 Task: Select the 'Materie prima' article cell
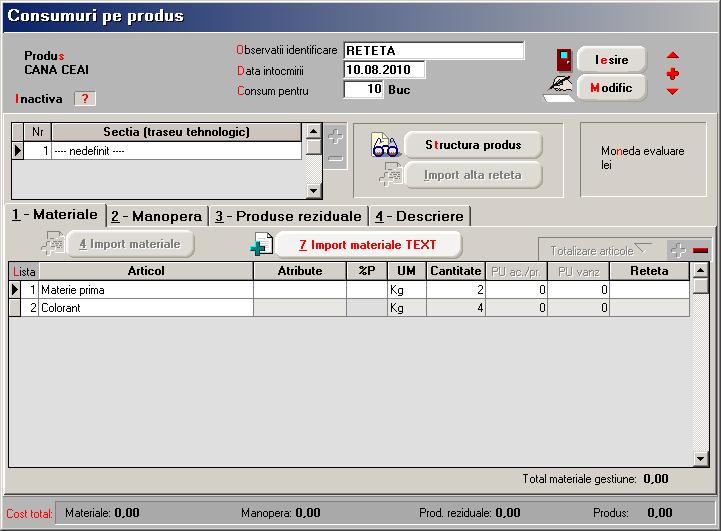[x=146, y=290]
